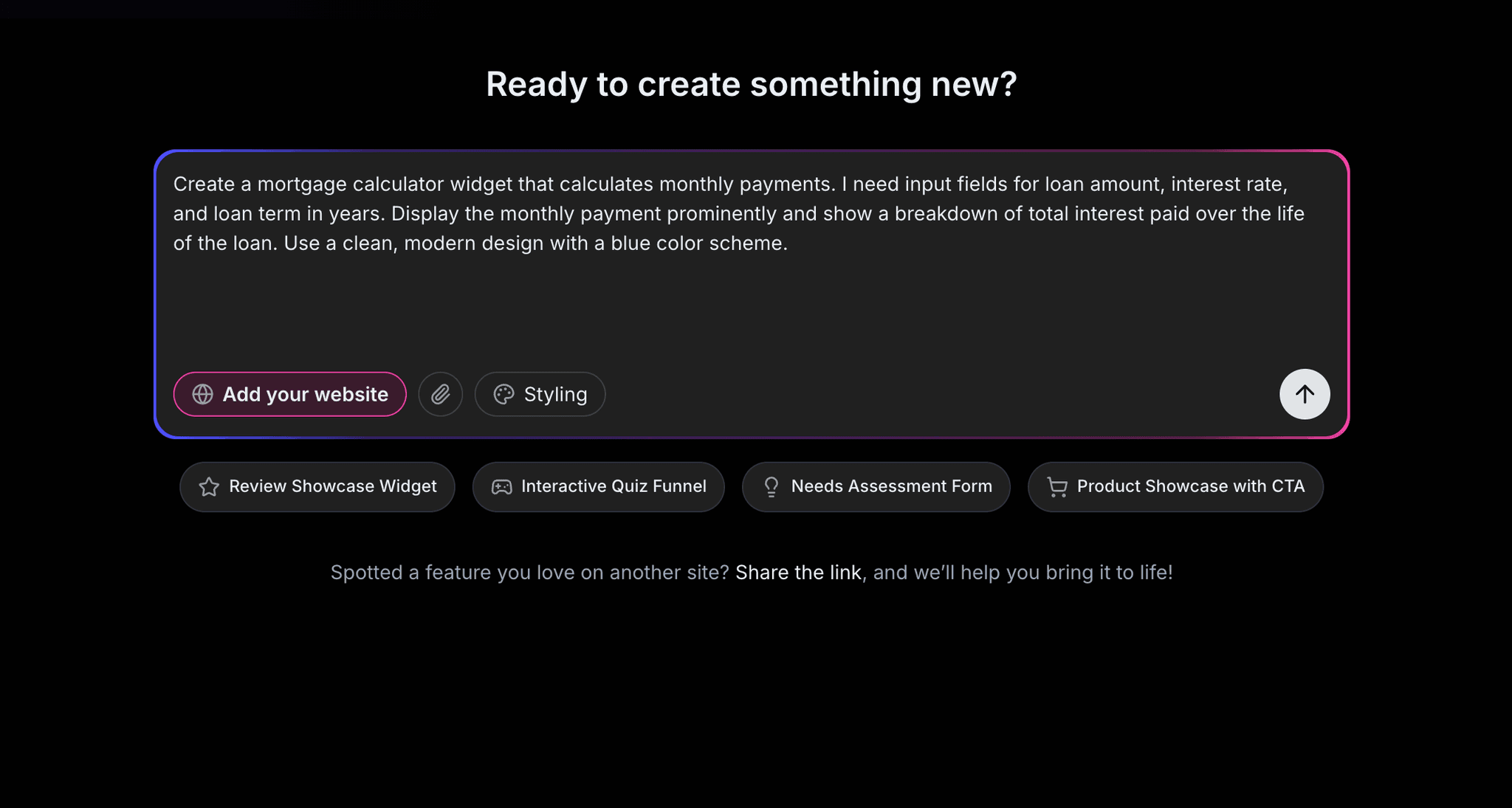
Task: Click the Ready to create something new heading
Action: click(751, 84)
